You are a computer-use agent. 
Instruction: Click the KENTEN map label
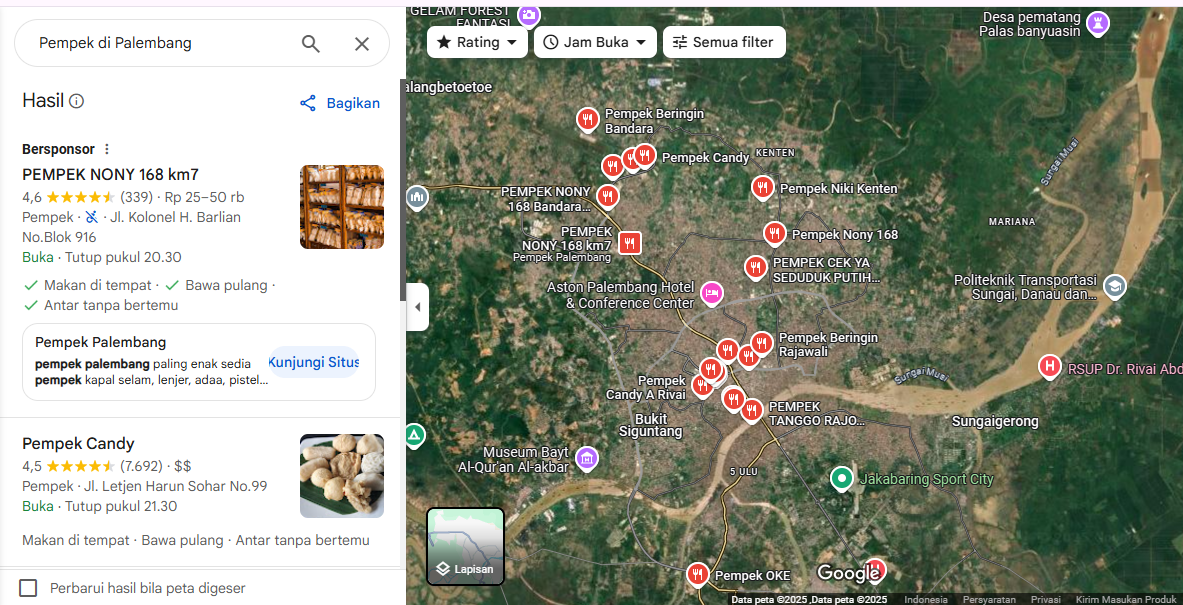[x=775, y=152]
